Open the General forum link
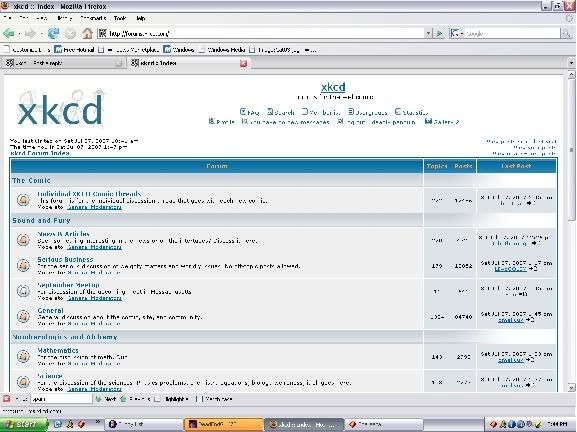 pos(50,311)
